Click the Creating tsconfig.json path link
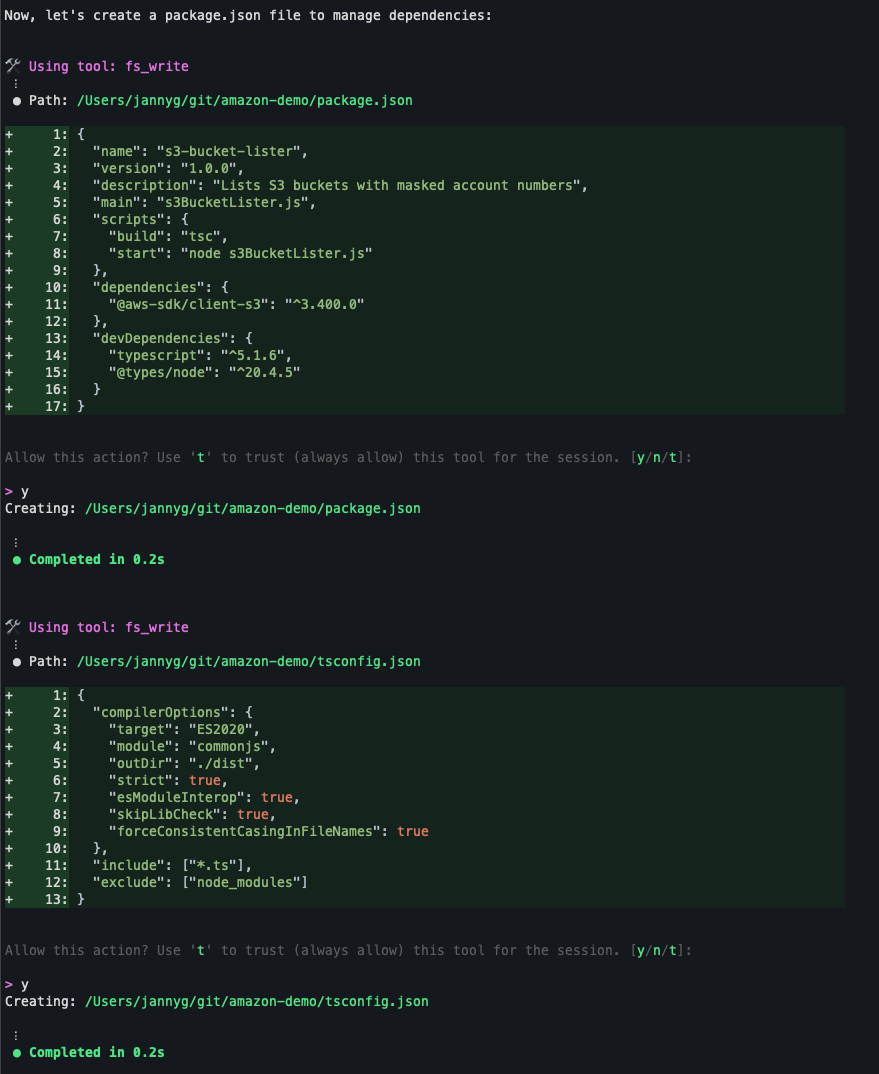This screenshot has width=879, height=1074. pyautogui.click(x=257, y=1001)
